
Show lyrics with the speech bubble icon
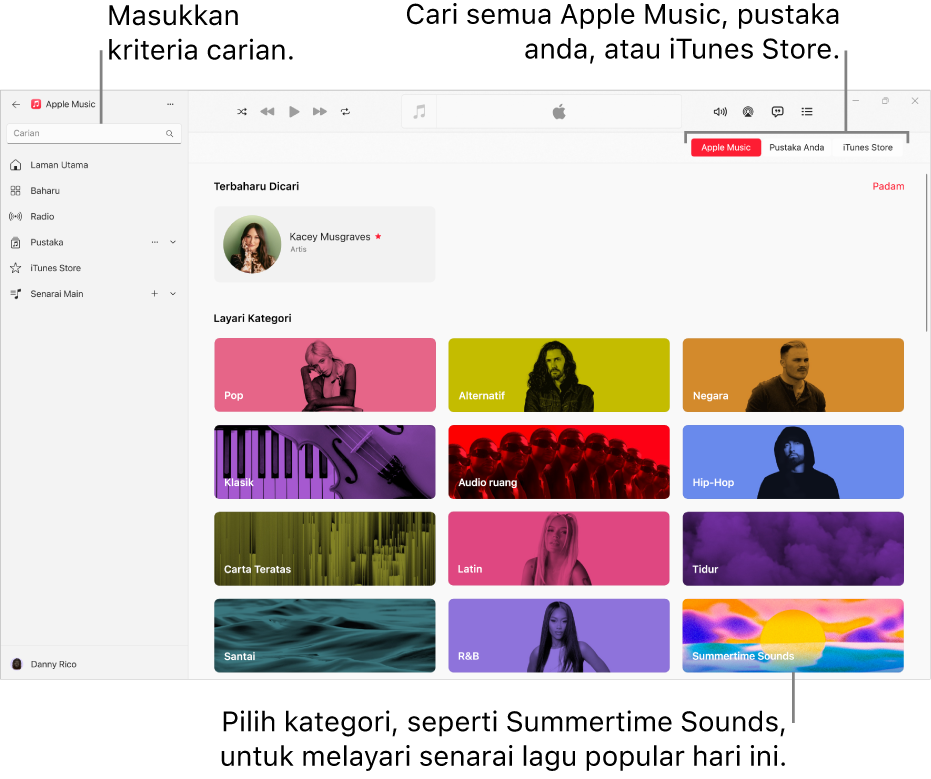(x=777, y=112)
